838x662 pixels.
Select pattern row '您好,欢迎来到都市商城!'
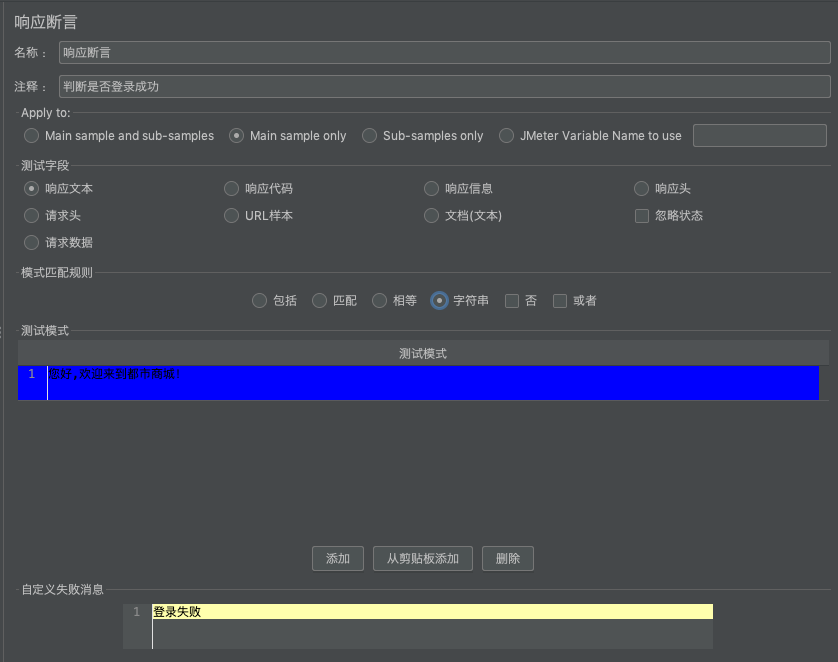coord(418,383)
